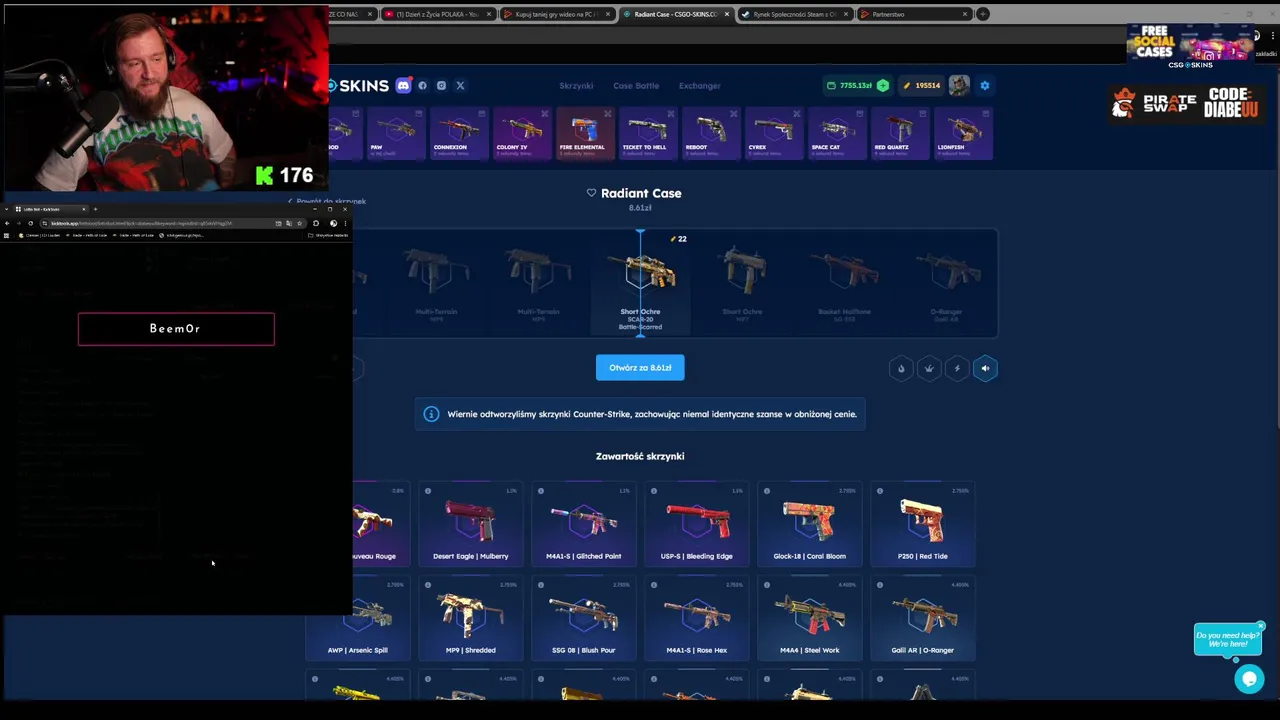Click the 'Do you need help?' bubble
The width and height of the screenshot is (1280, 720).
click(x=1227, y=640)
